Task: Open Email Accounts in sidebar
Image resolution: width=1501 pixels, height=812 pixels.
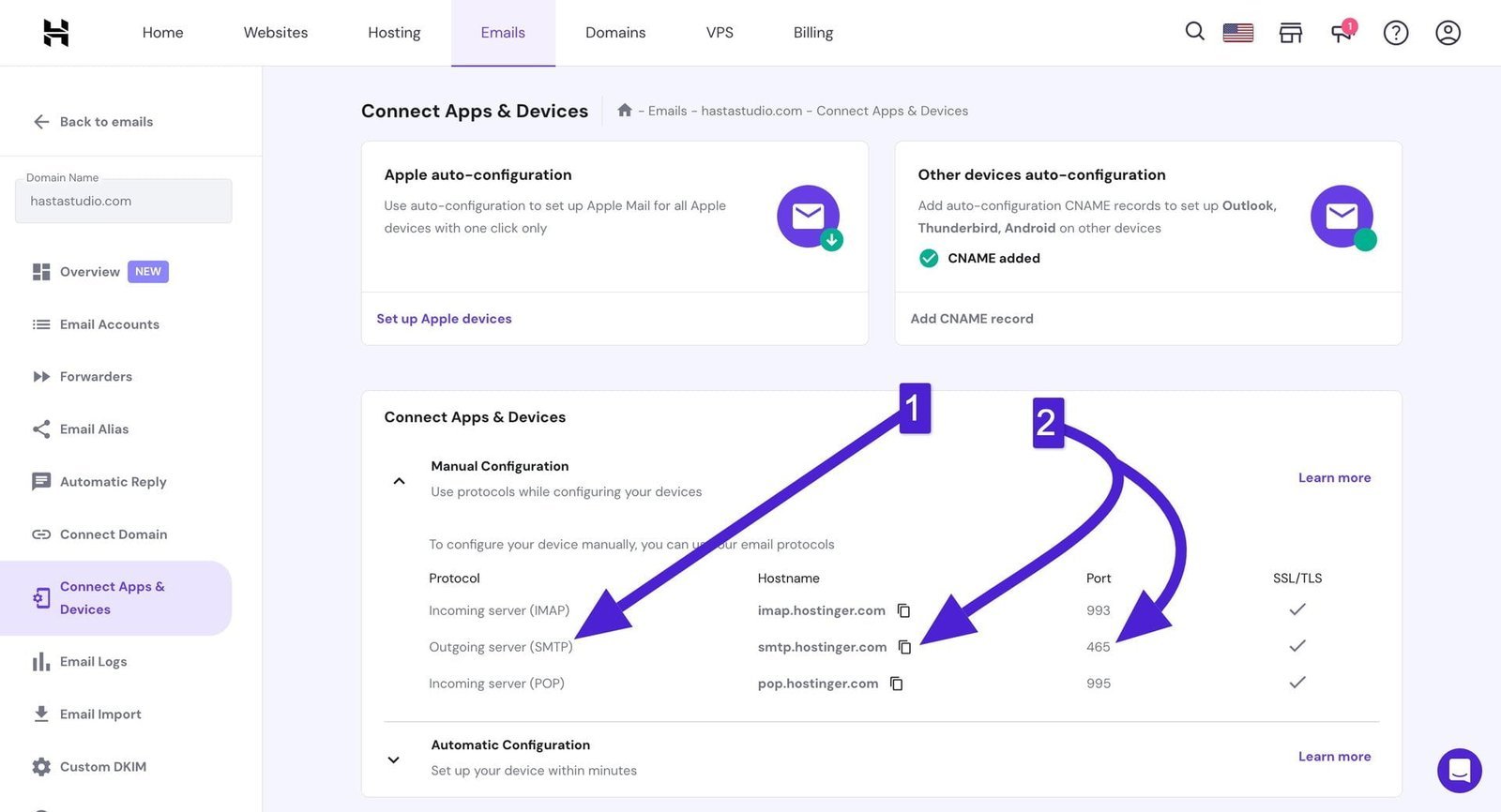Action: (109, 324)
